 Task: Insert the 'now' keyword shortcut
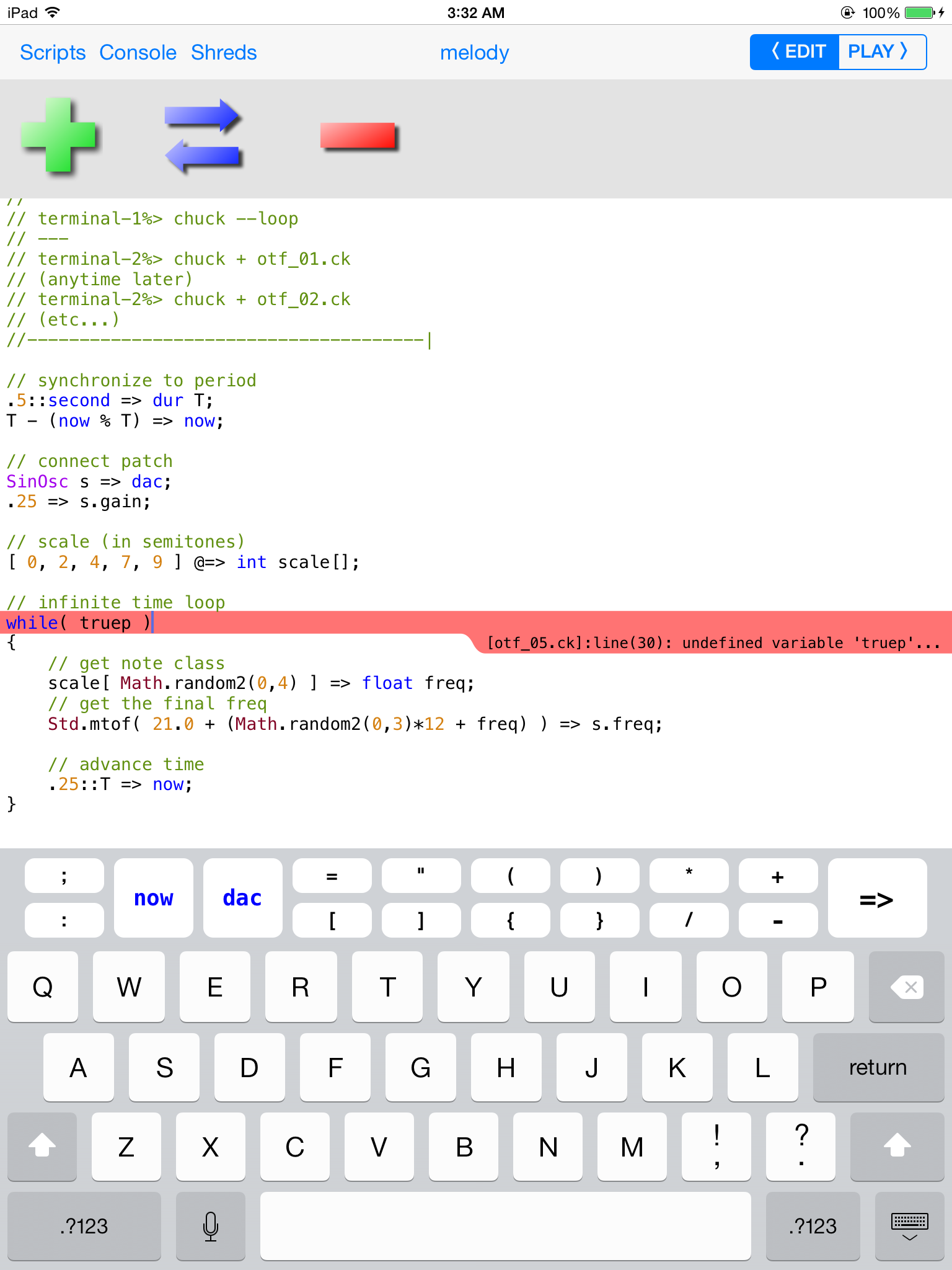click(154, 898)
